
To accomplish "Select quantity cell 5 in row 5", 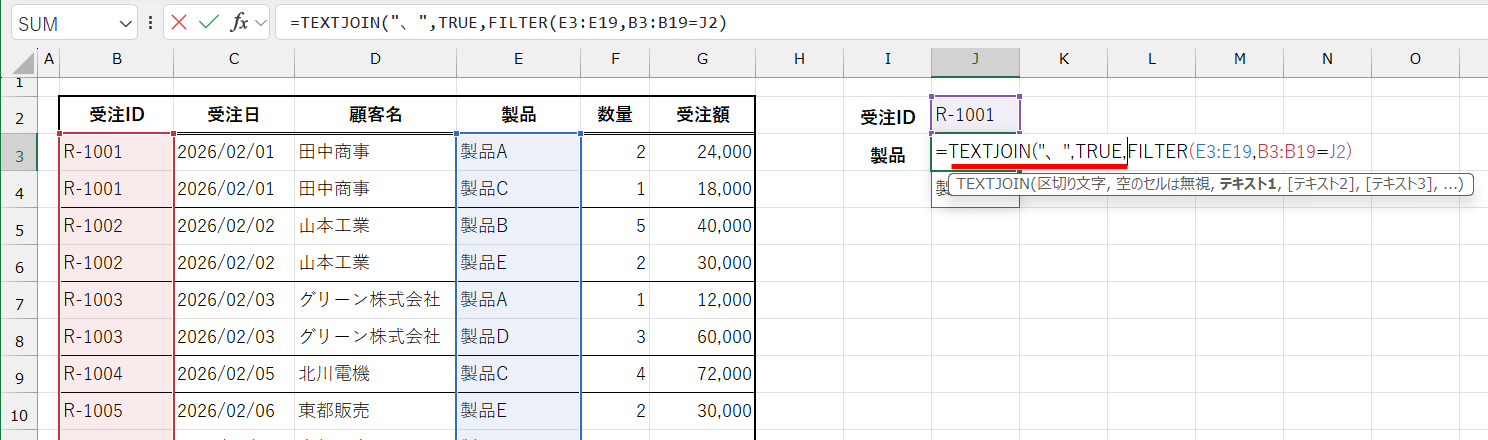I will pos(615,226).
